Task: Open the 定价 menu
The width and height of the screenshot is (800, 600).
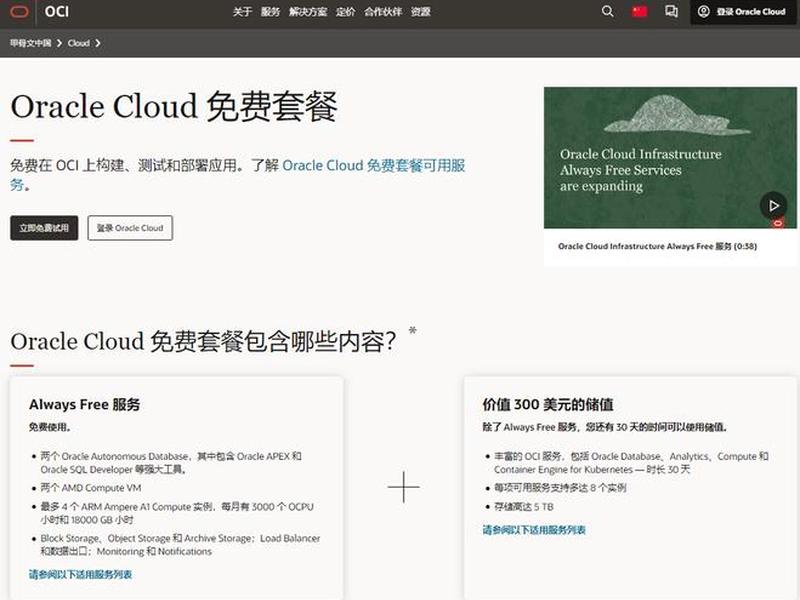Action: point(345,12)
